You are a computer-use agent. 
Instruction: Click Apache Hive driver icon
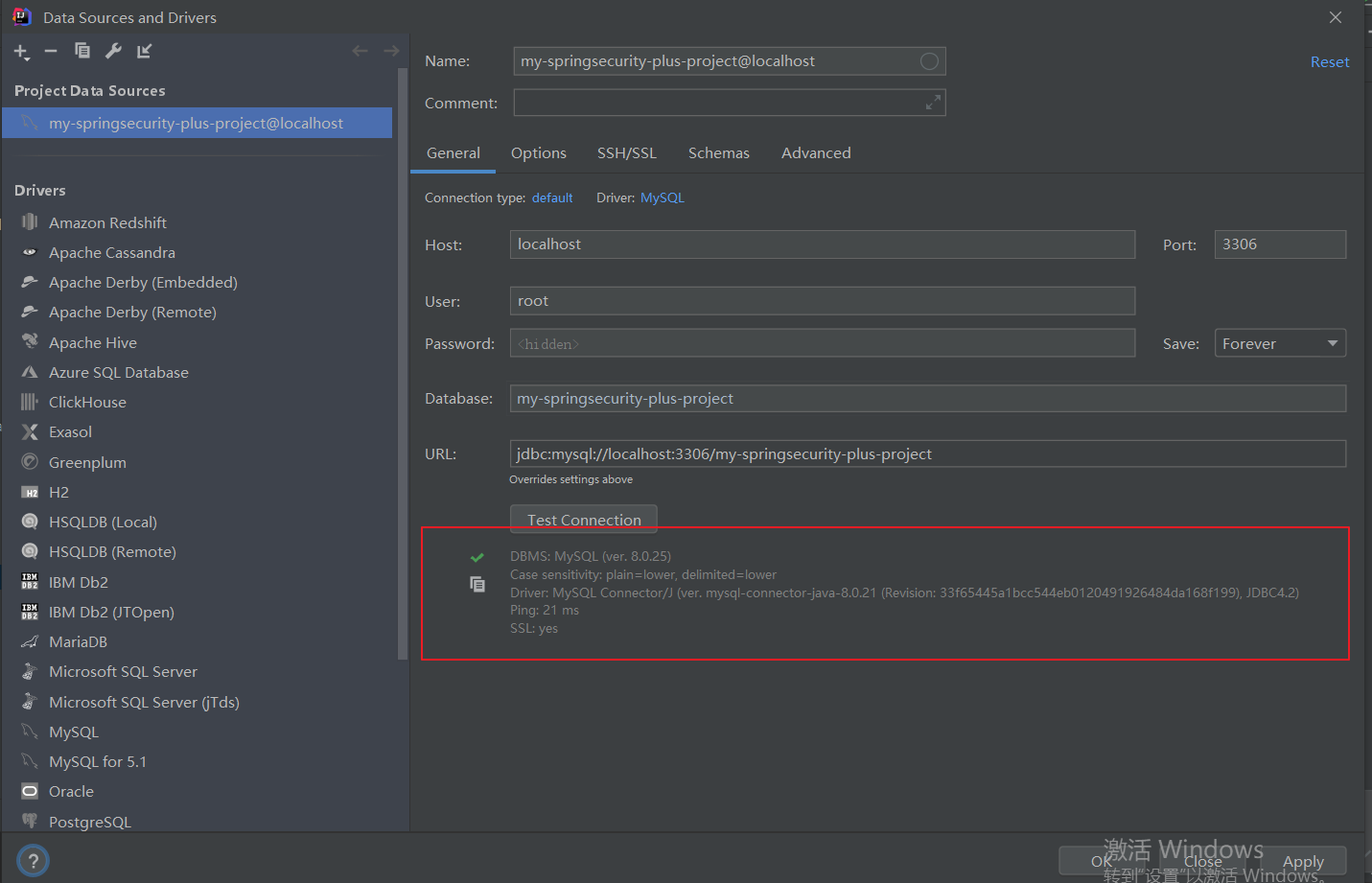30,342
